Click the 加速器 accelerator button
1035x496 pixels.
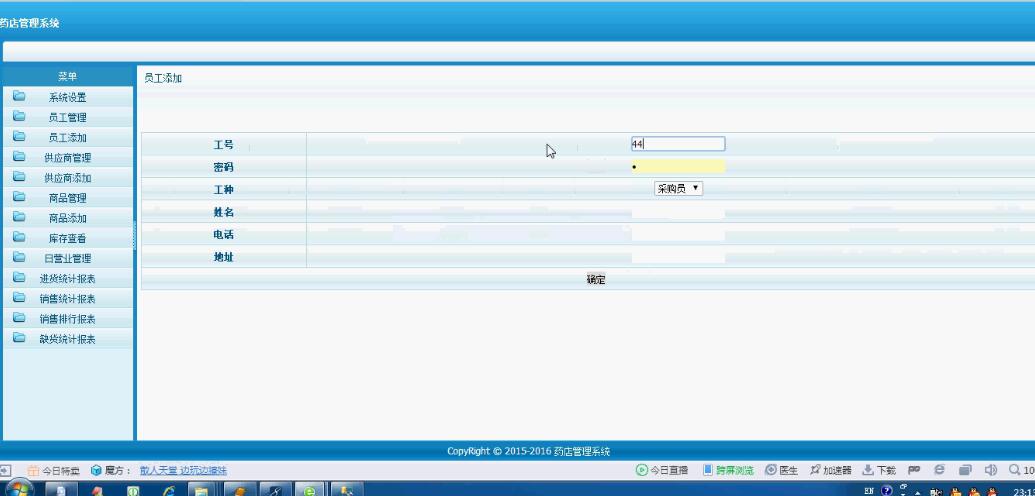pos(830,470)
